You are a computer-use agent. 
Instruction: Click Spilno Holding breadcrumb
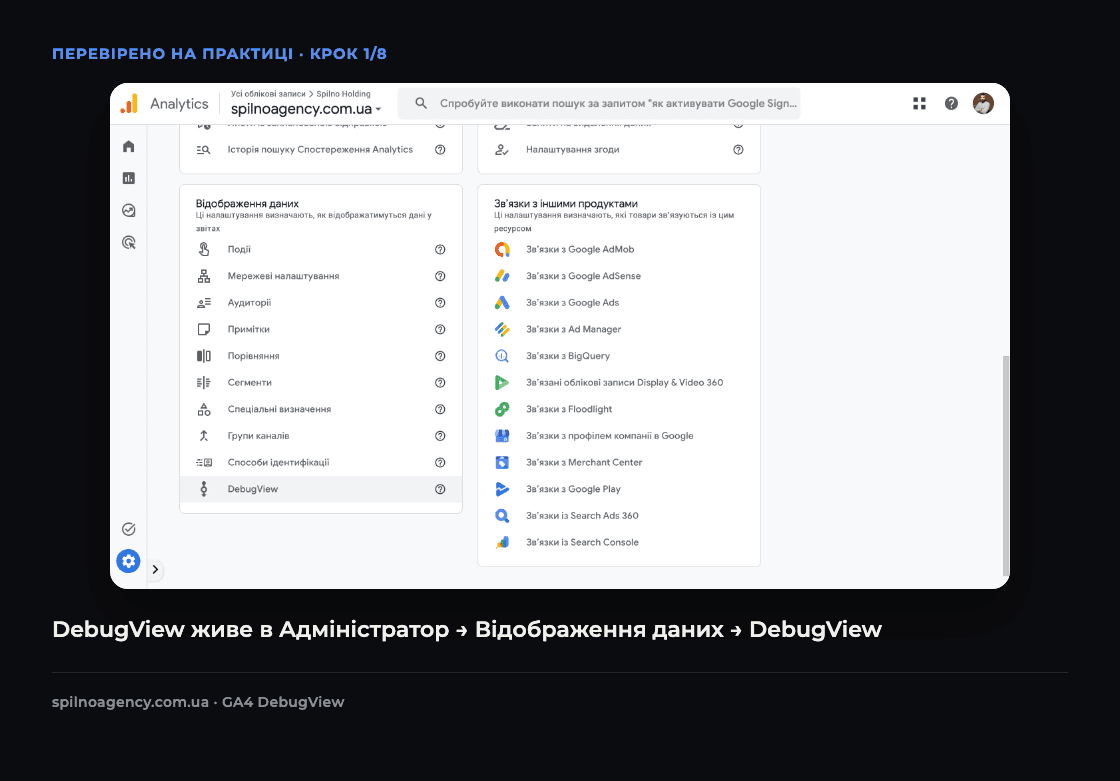point(344,94)
